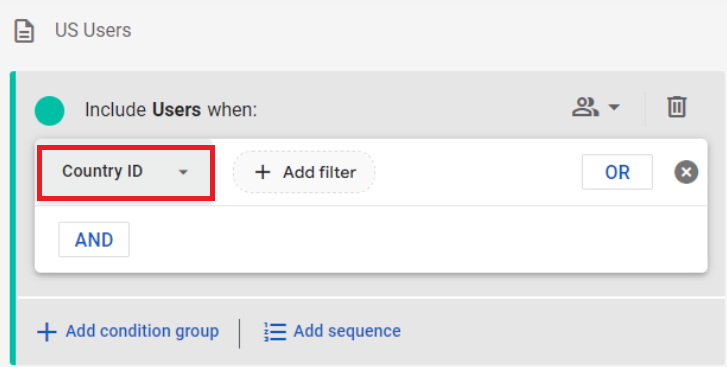Click the green vertical bar of the group
727x367 pixels.
(13, 218)
